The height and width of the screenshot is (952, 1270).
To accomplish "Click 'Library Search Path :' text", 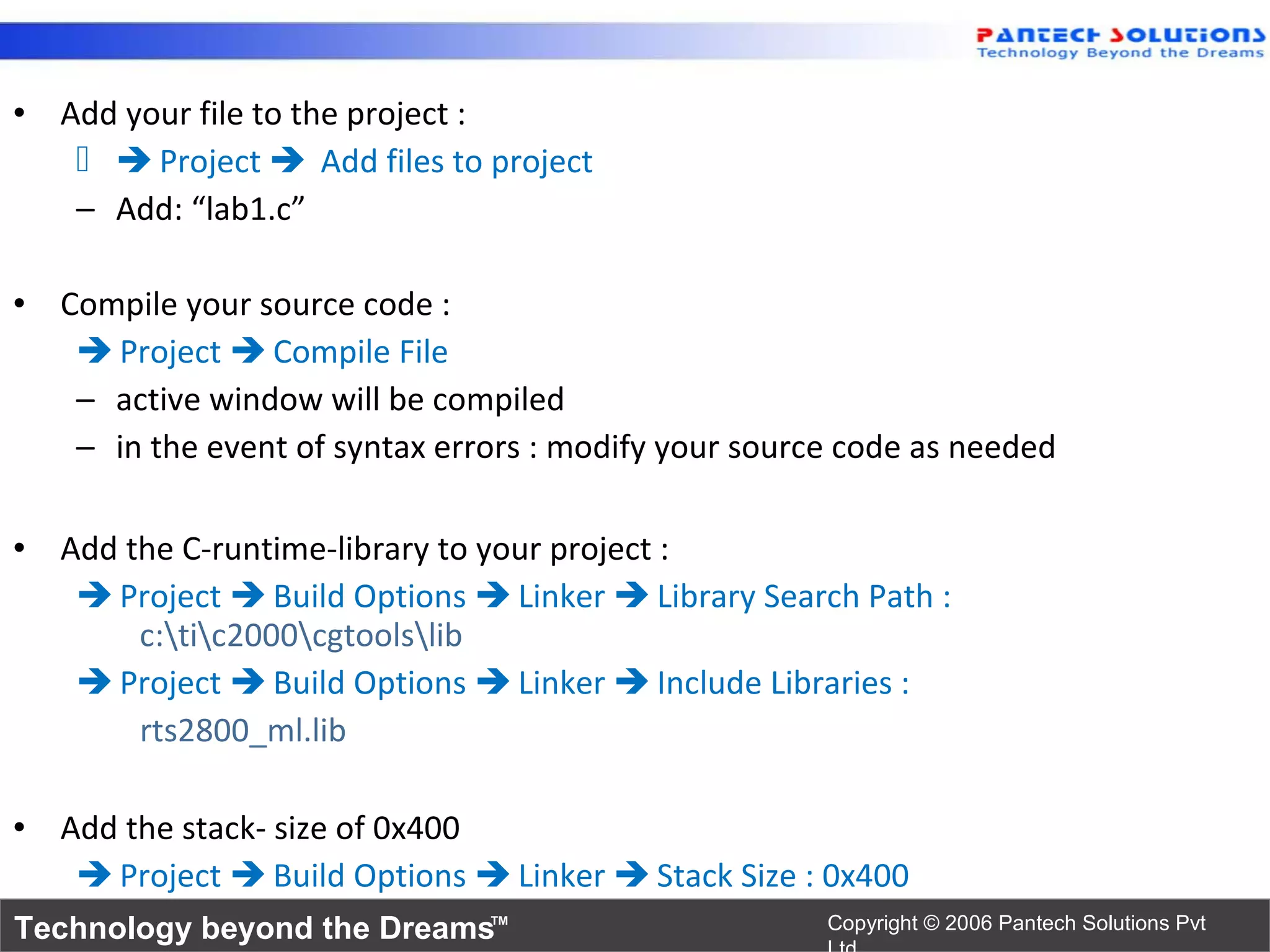I will click(804, 597).
